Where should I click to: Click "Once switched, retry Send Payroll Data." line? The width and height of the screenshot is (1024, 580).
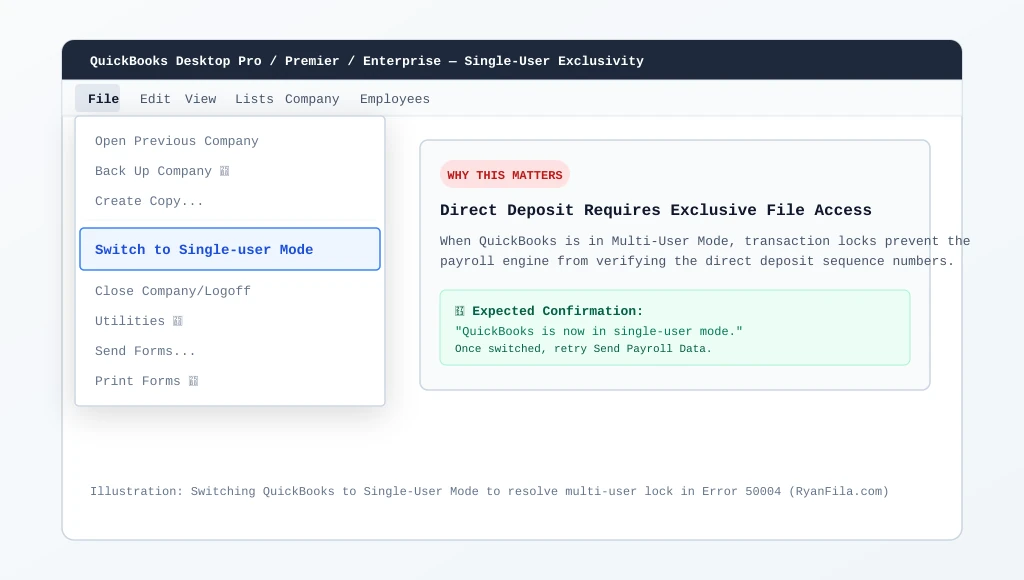pos(583,349)
